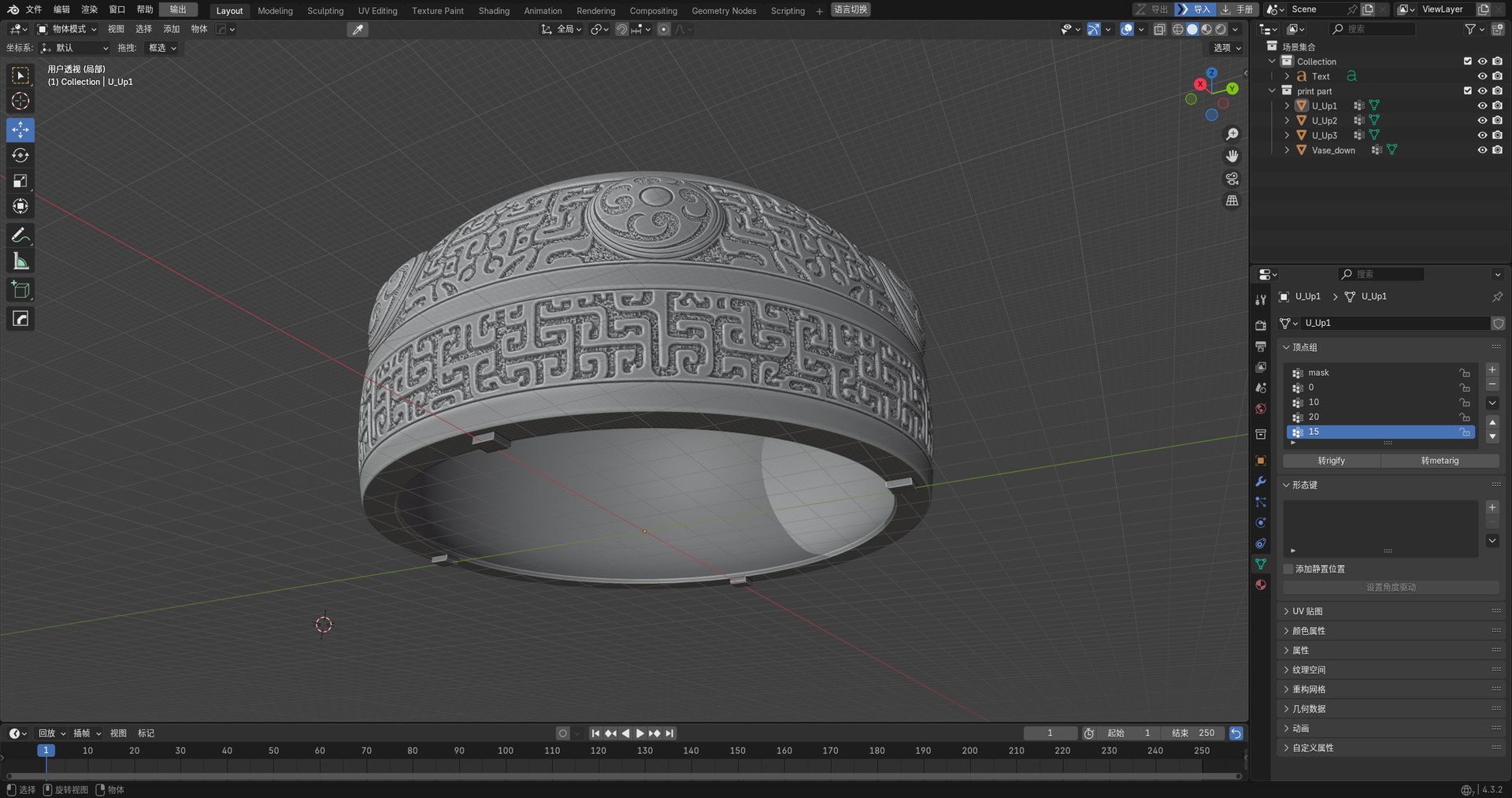Enable the 添加静置位置 checkbox

(1288, 569)
